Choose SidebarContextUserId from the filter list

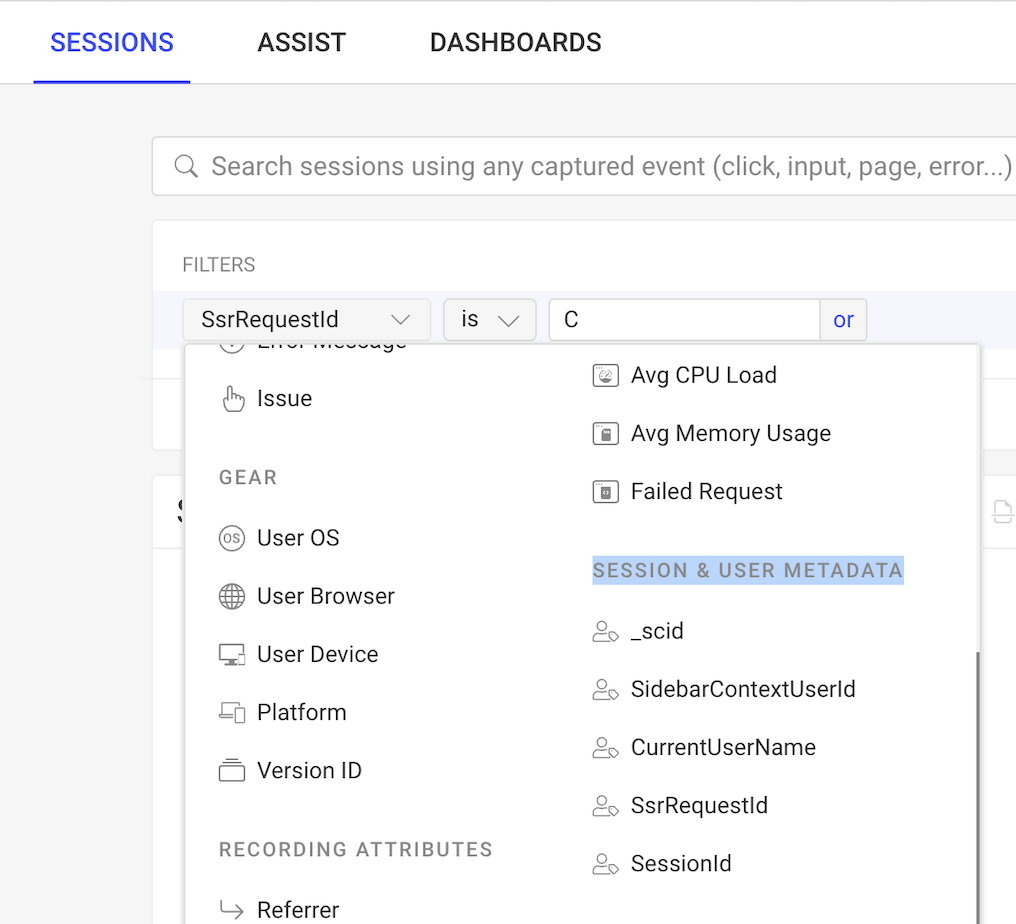(x=742, y=689)
